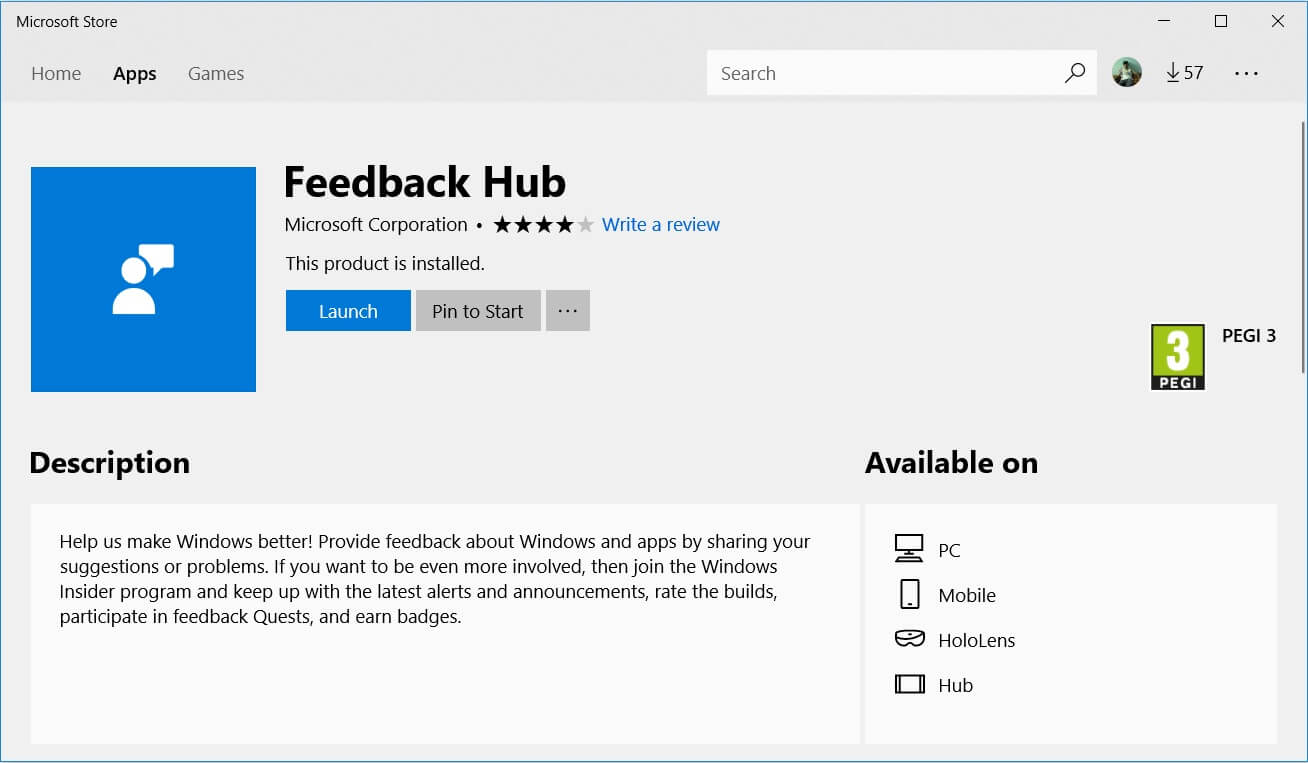The width and height of the screenshot is (1308, 763).
Task: Switch to the Games tab
Action: tap(215, 73)
